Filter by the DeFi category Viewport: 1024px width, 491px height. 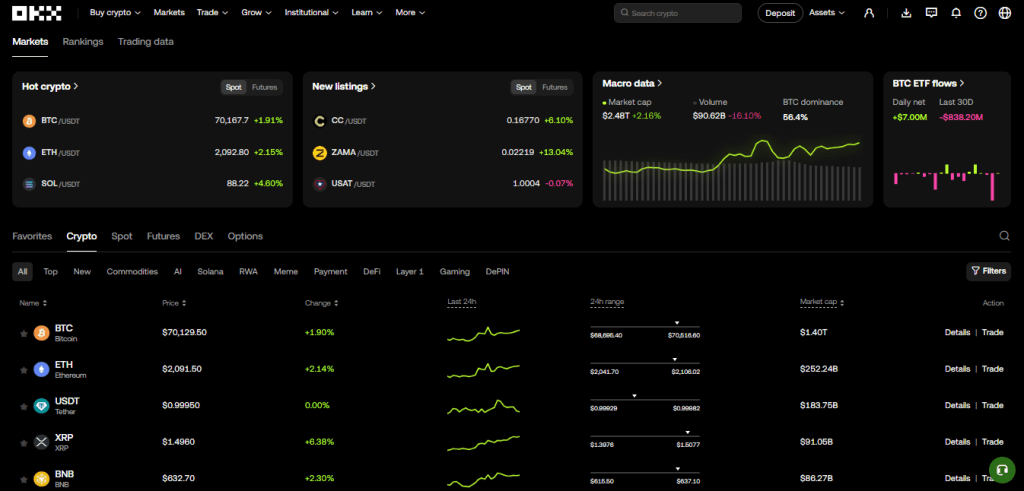tap(372, 272)
